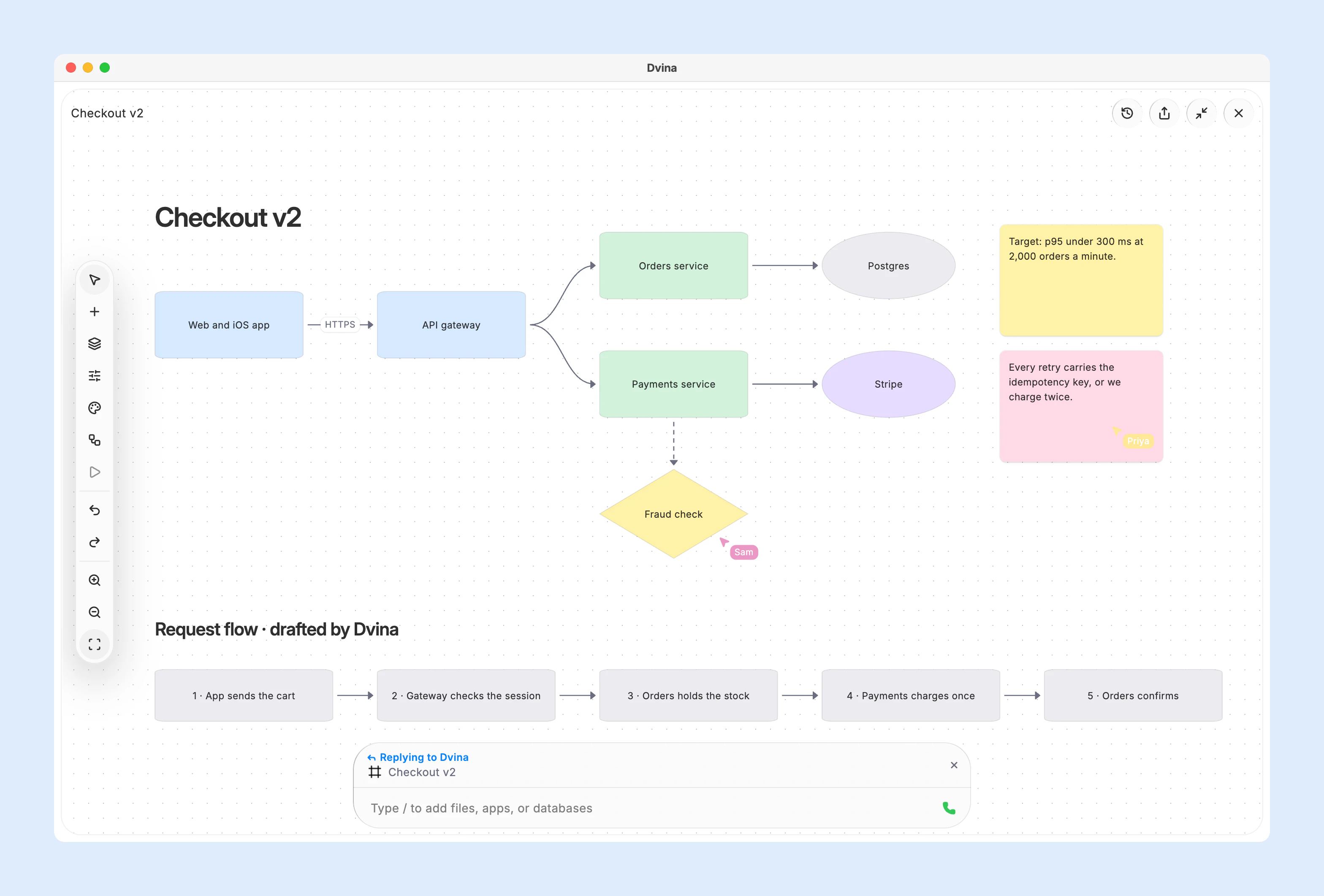Screen dimensions: 1324x896
Task: Zoom out of the canvas
Action: point(95,612)
